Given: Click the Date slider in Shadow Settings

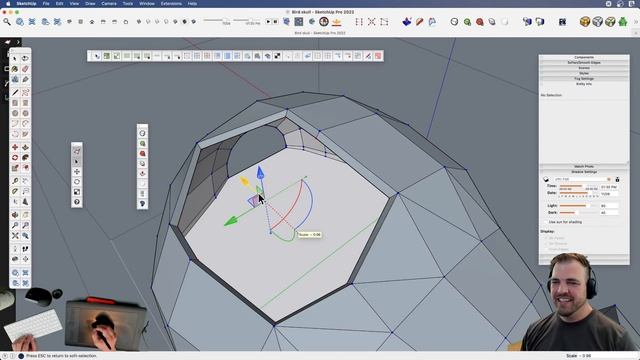Looking at the screenshot, I should pos(578,193).
